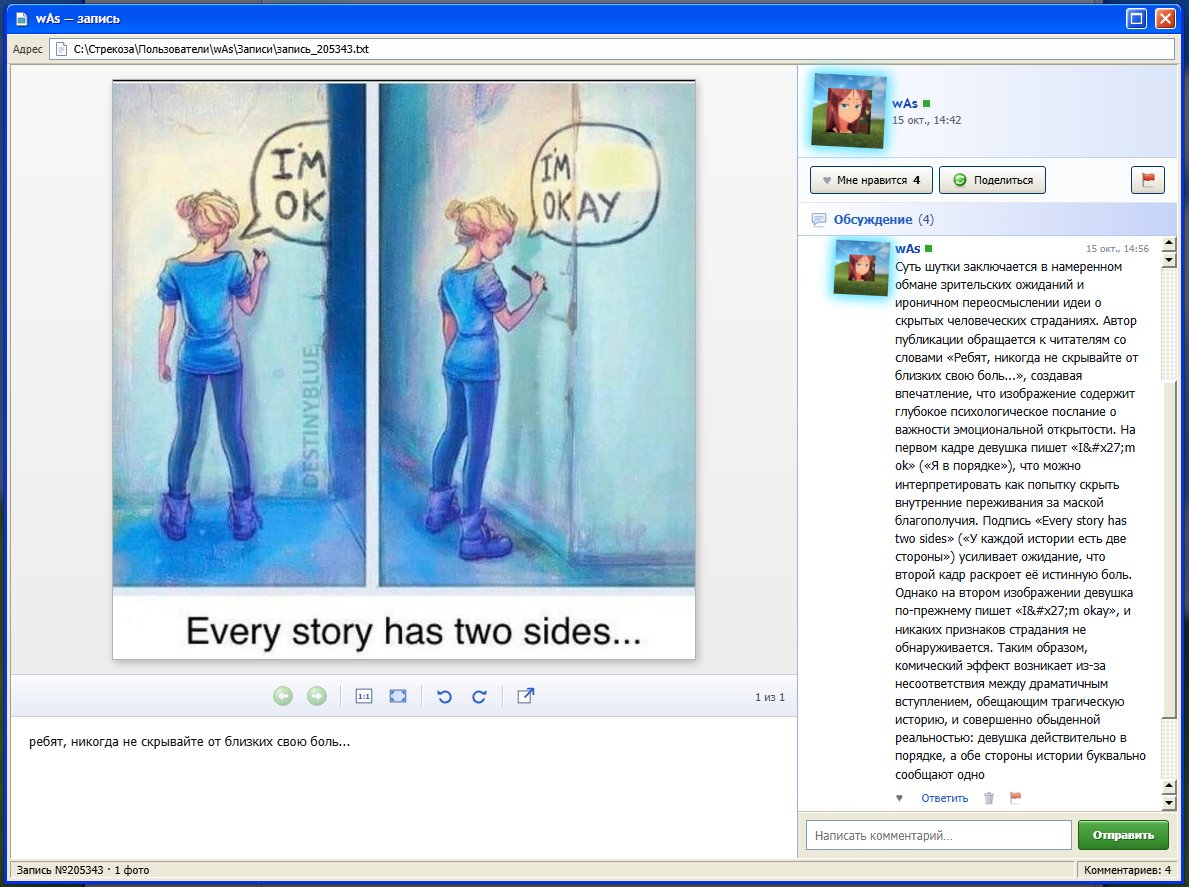Go to next photo with green right arrow
This screenshot has width=1189, height=887.
click(317, 696)
